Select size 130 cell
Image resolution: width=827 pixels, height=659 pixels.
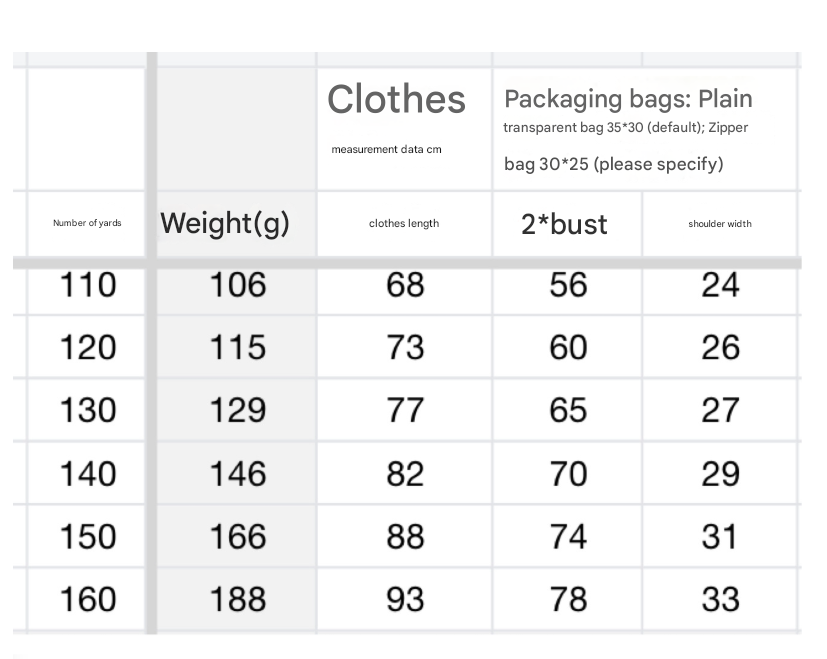88,410
